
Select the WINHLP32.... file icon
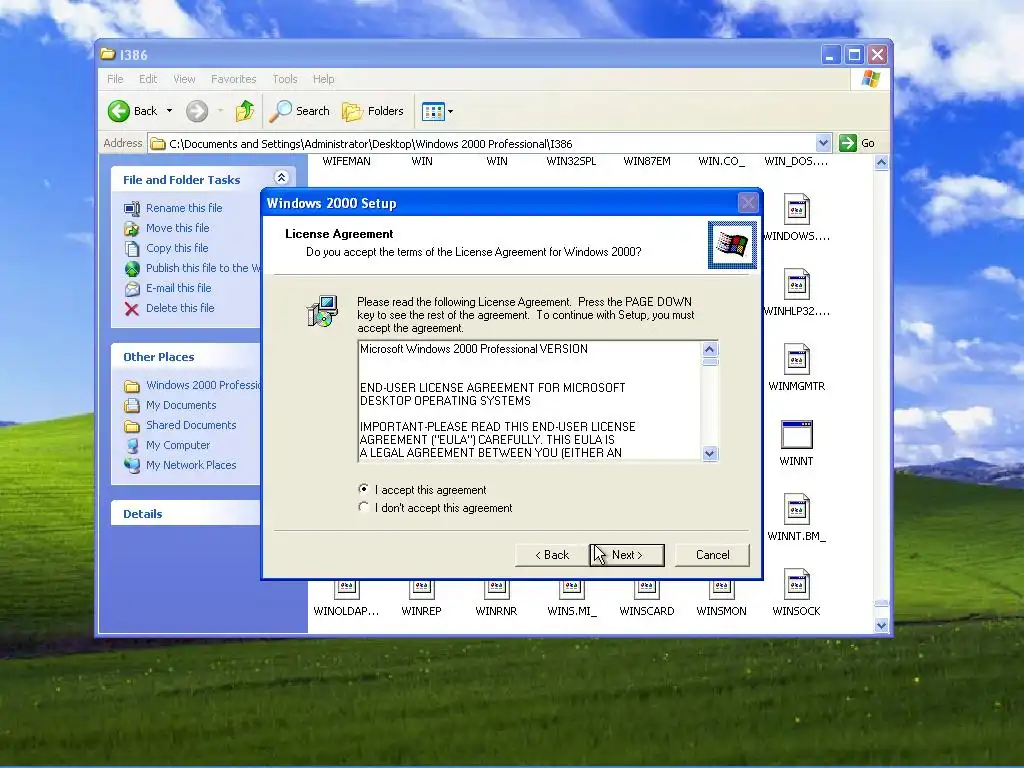point(797,285)
